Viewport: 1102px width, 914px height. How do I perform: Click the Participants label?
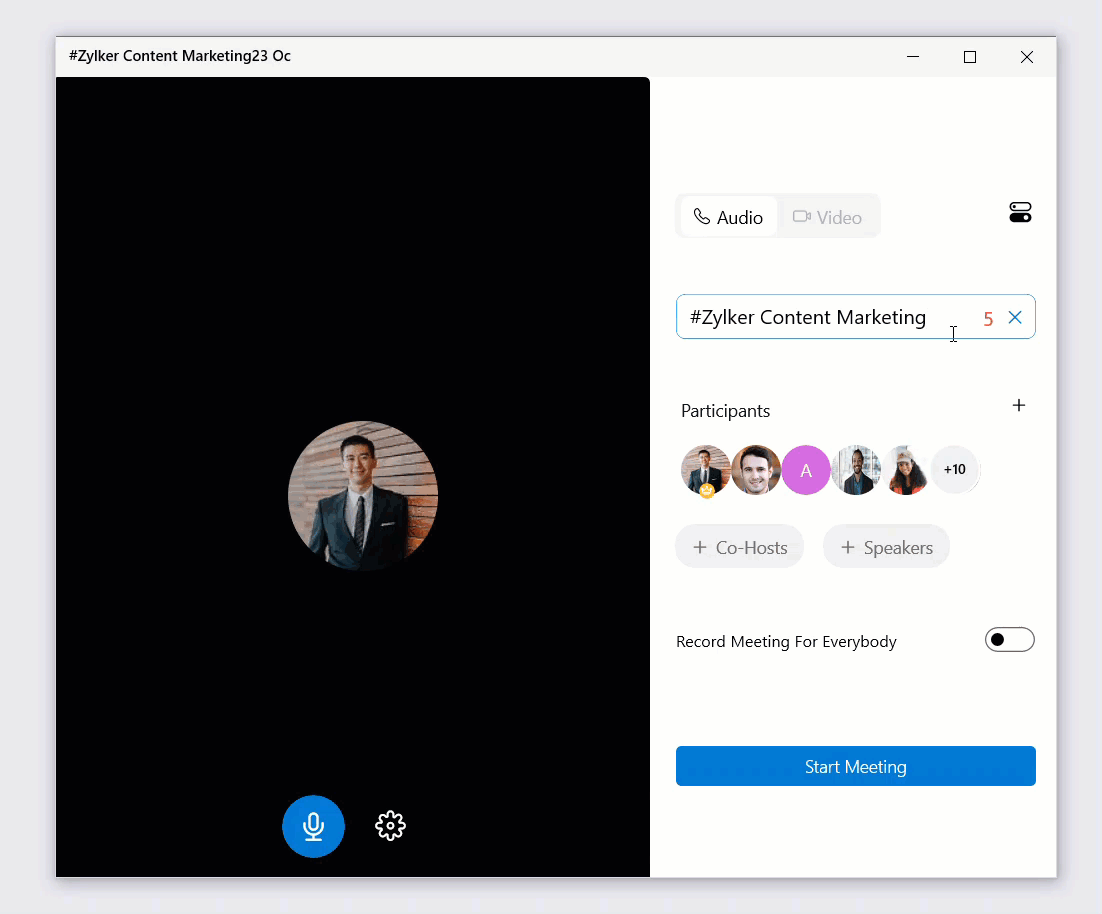tap(725, 411)
